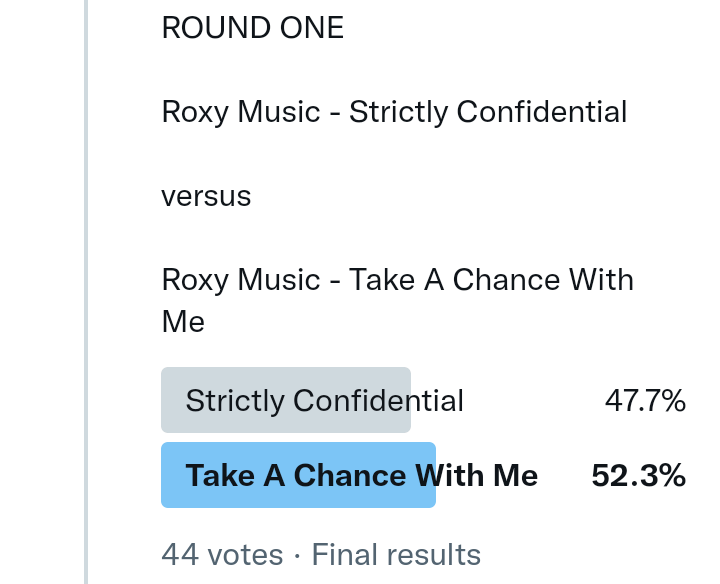Image resolution: width=720 pixels, height=584 pixels.
Task: Click the word "versus" in the tweet
Action: click(x=206, y=196)
